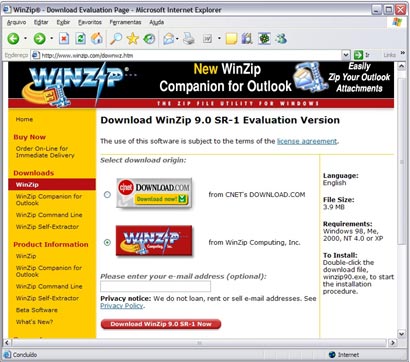Click the page icon in address bar
This screenshot has height=362, width=410.
[35, 55]
